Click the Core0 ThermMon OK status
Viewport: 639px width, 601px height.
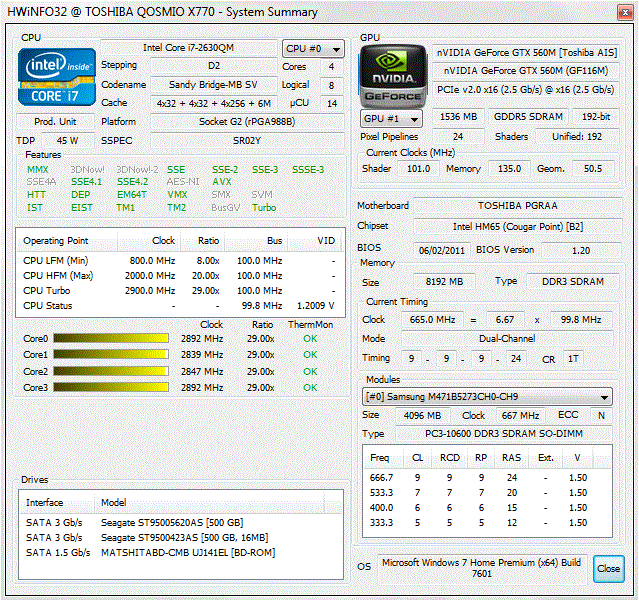click(x=310, y=339)
